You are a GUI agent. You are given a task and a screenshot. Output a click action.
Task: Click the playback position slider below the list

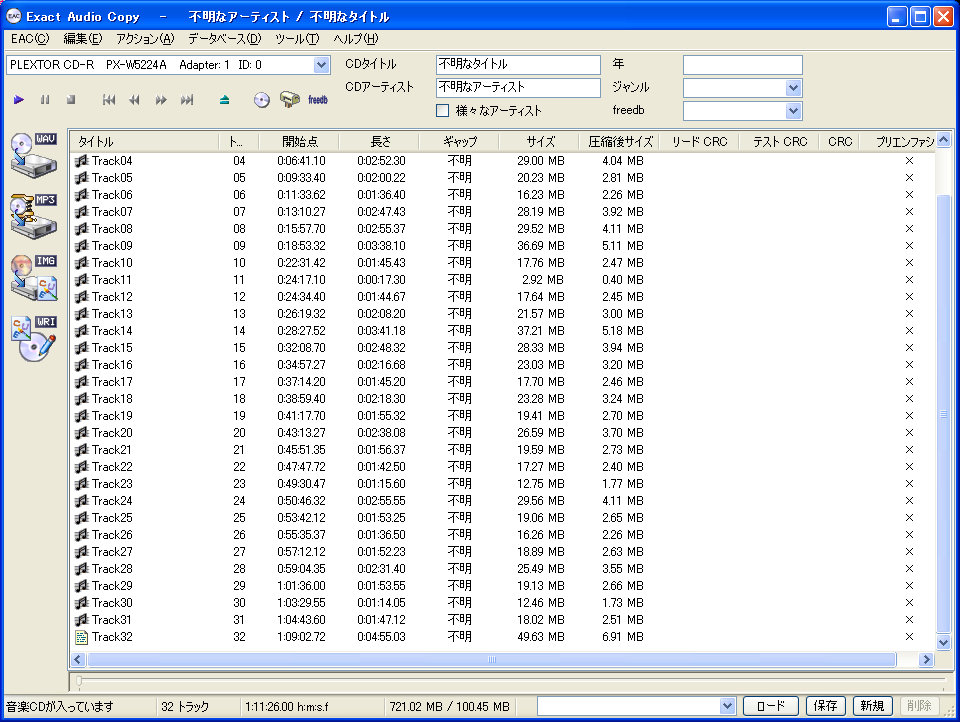[500, 682]
